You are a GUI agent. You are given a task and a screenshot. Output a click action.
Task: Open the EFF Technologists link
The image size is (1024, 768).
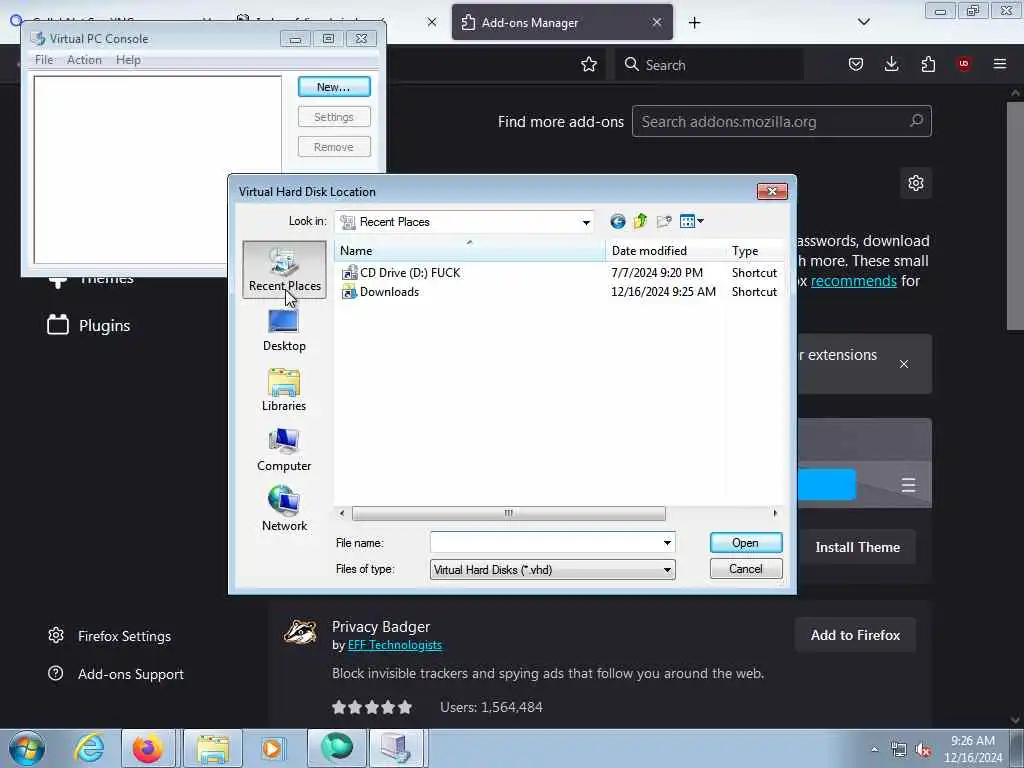[395, 645]
